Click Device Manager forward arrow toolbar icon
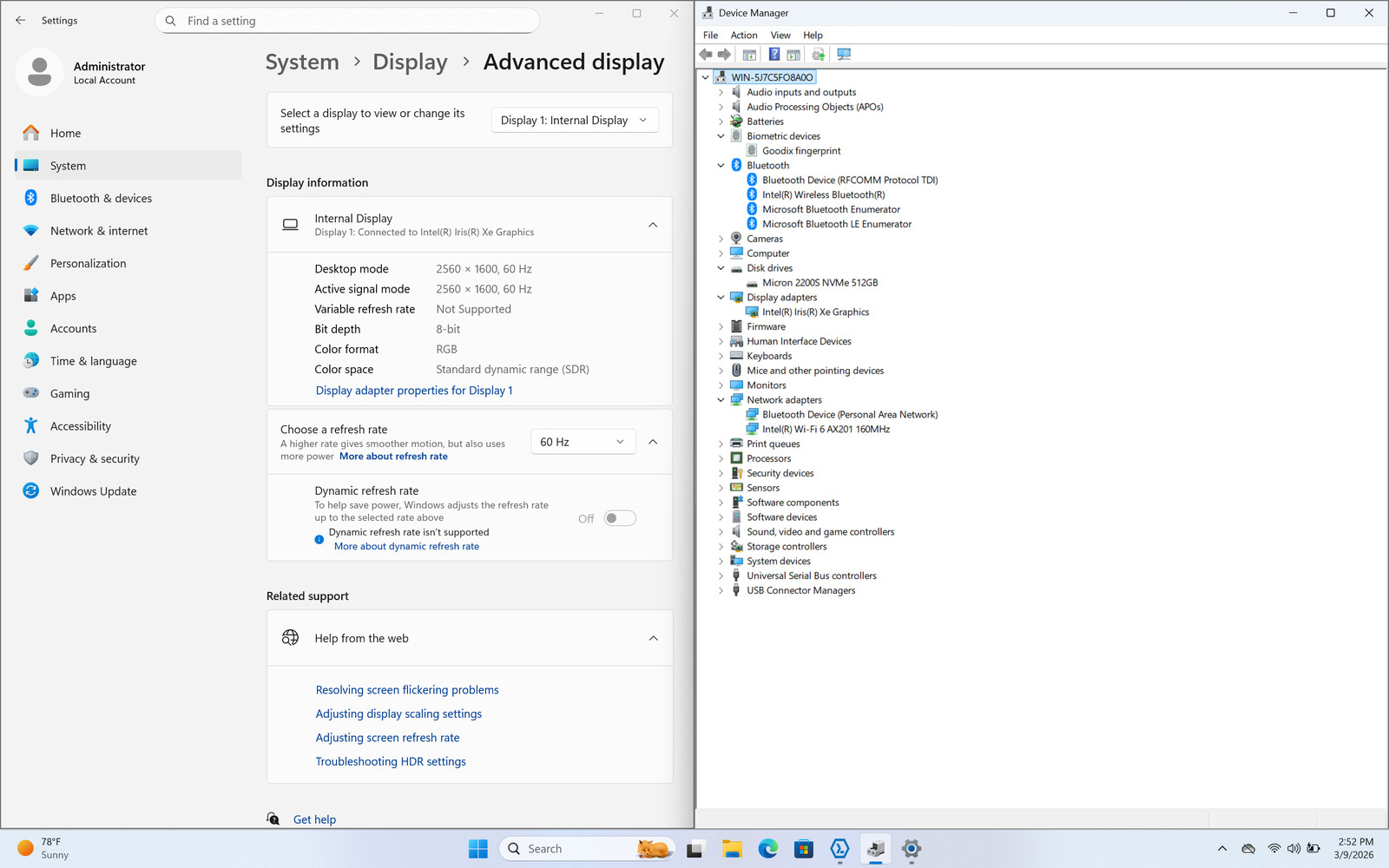 point(724,55)
